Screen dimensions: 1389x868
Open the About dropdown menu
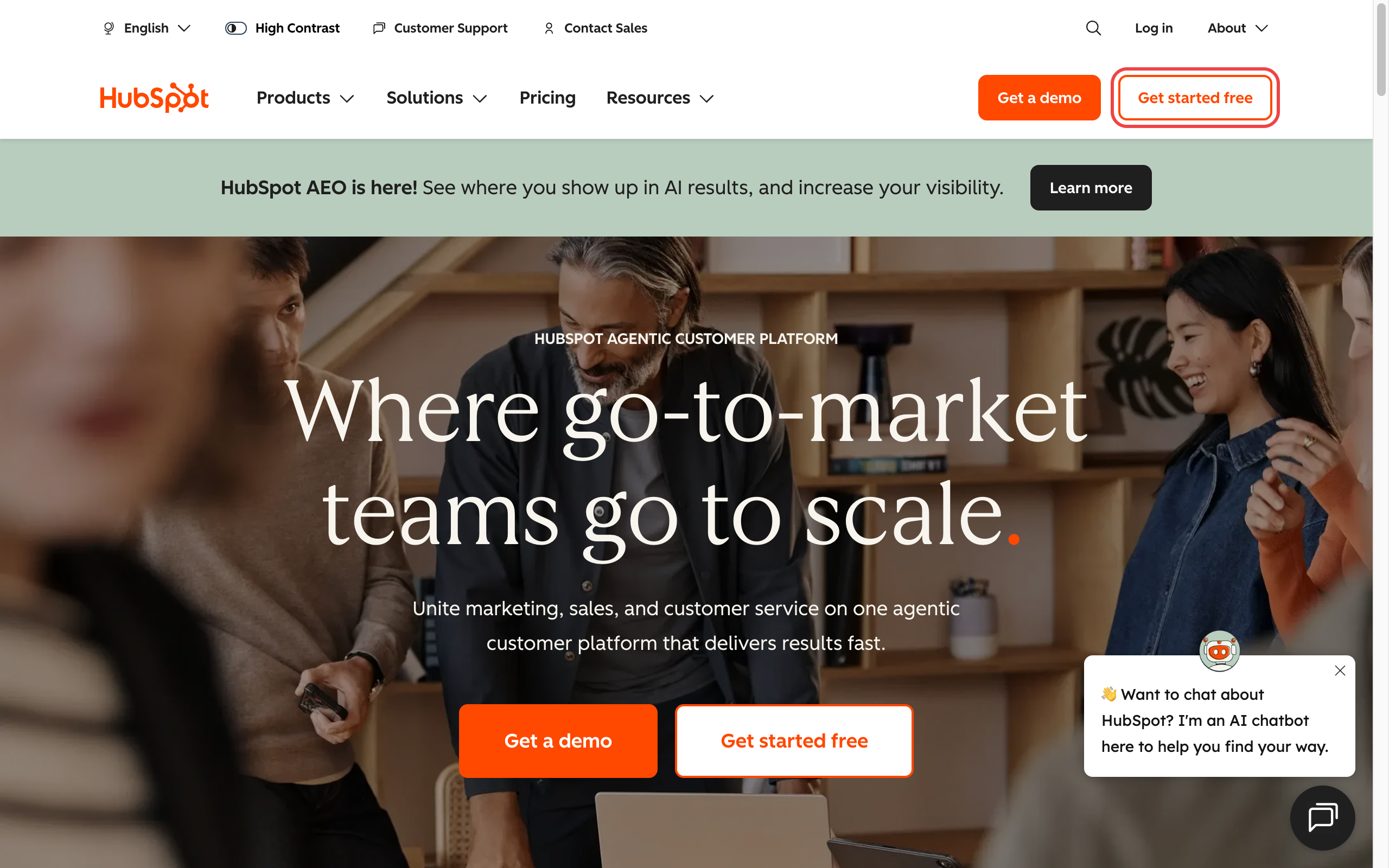1238,28
